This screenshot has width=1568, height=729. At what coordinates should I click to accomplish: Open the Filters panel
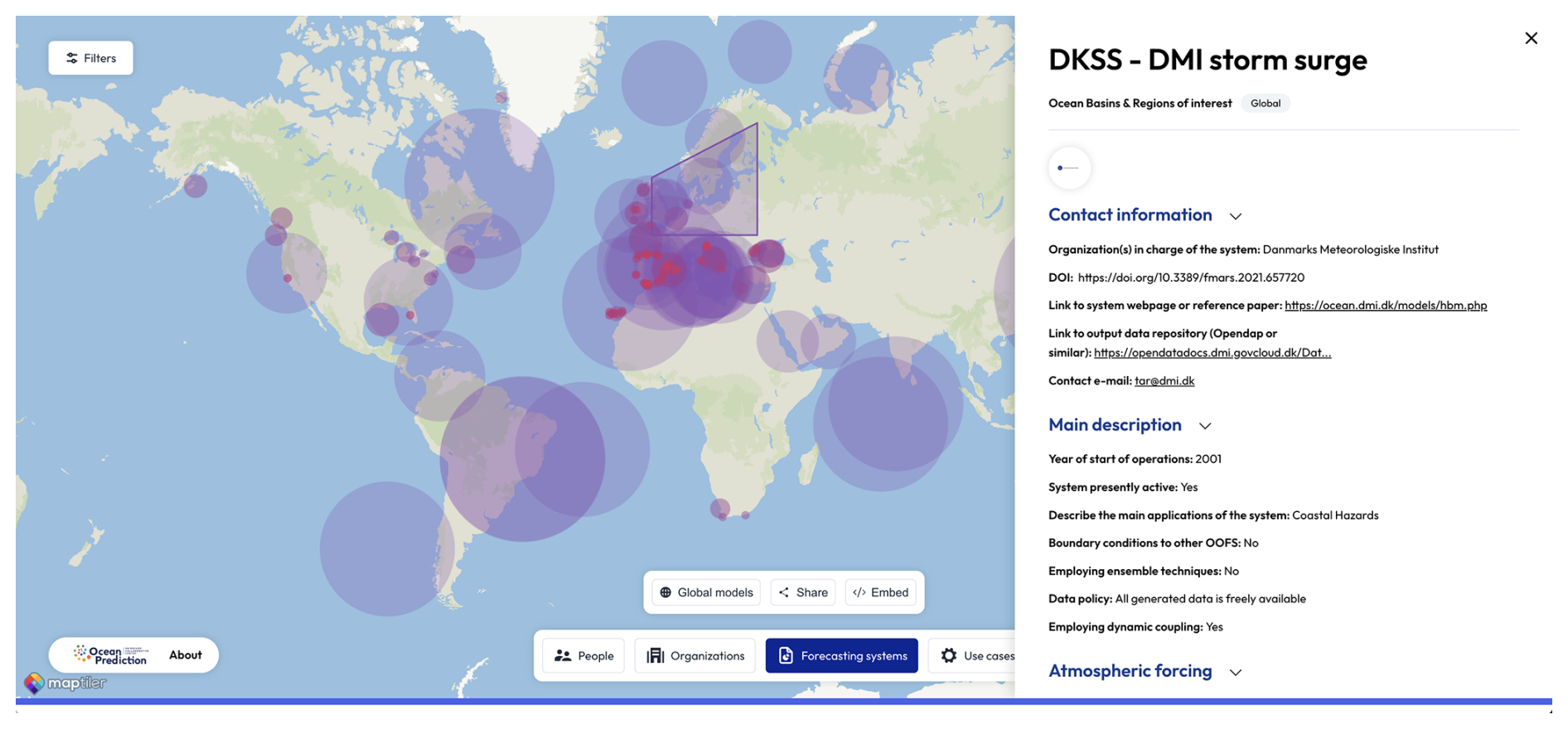tap(91, 58)
